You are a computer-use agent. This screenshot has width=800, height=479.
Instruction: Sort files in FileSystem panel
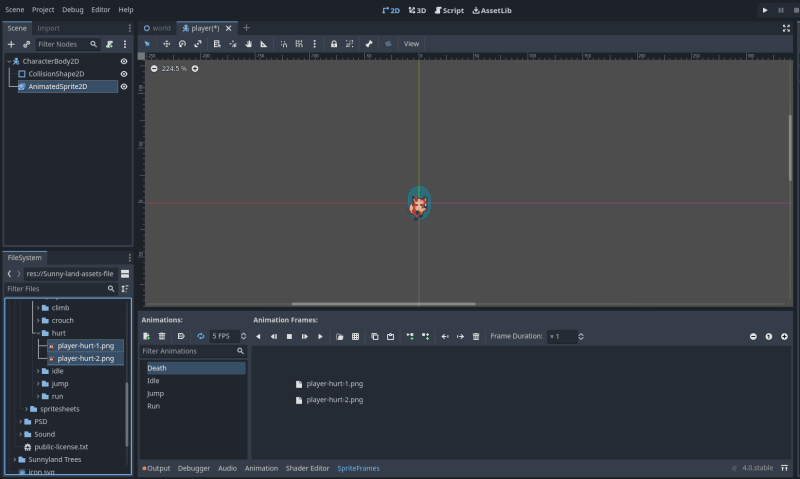coord(125,289)
